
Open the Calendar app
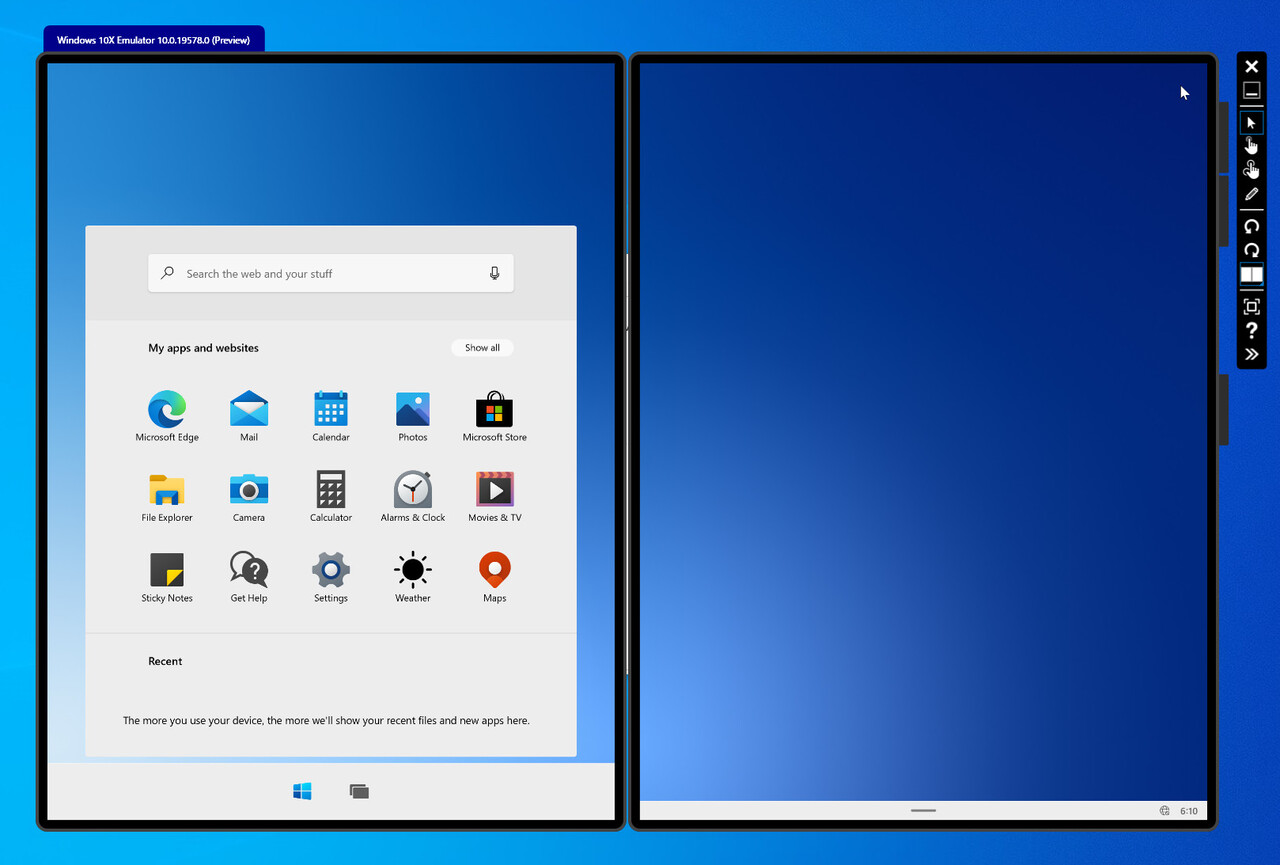(x=331, y=416)
